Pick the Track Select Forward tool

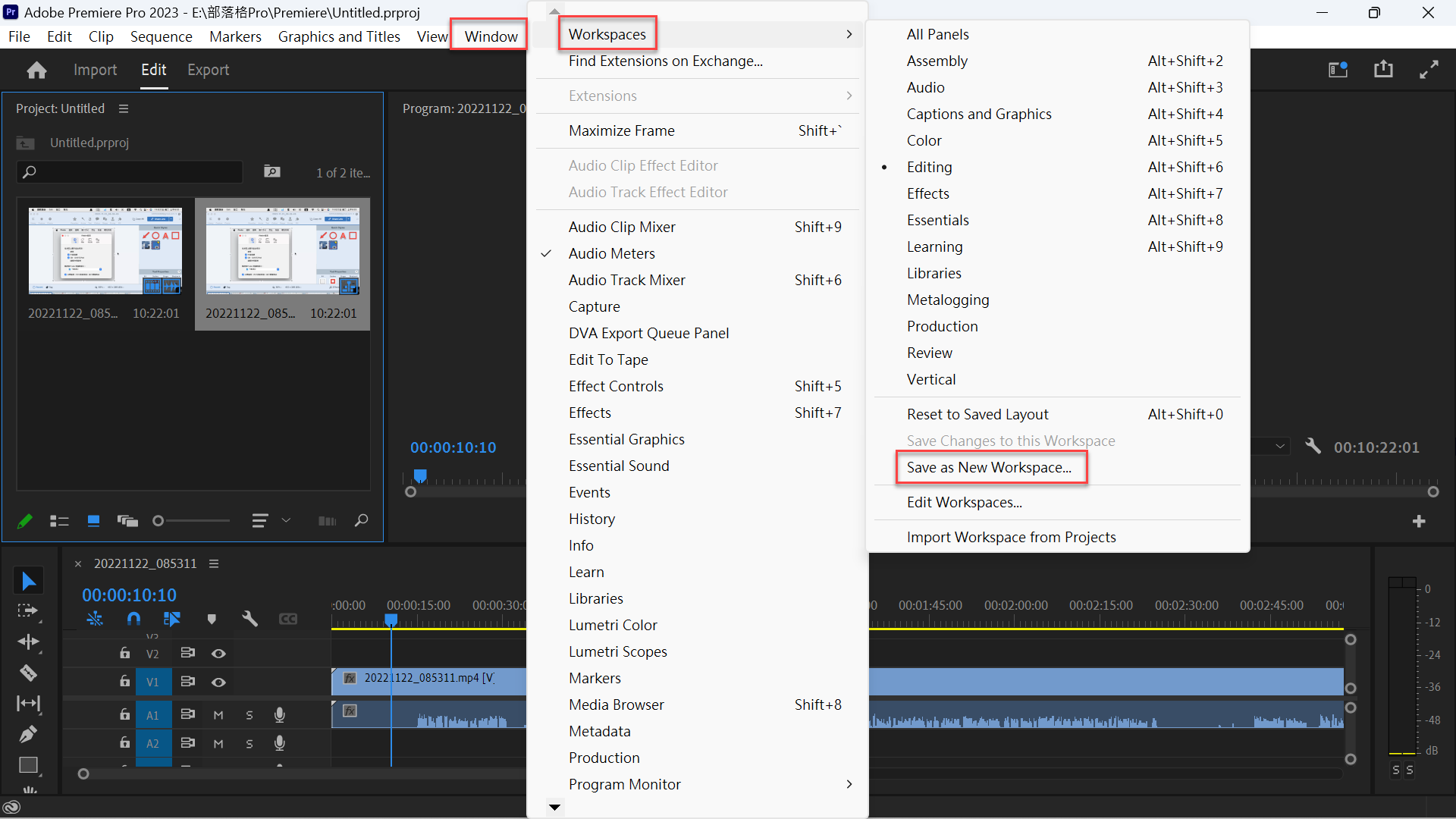point(28,611)
